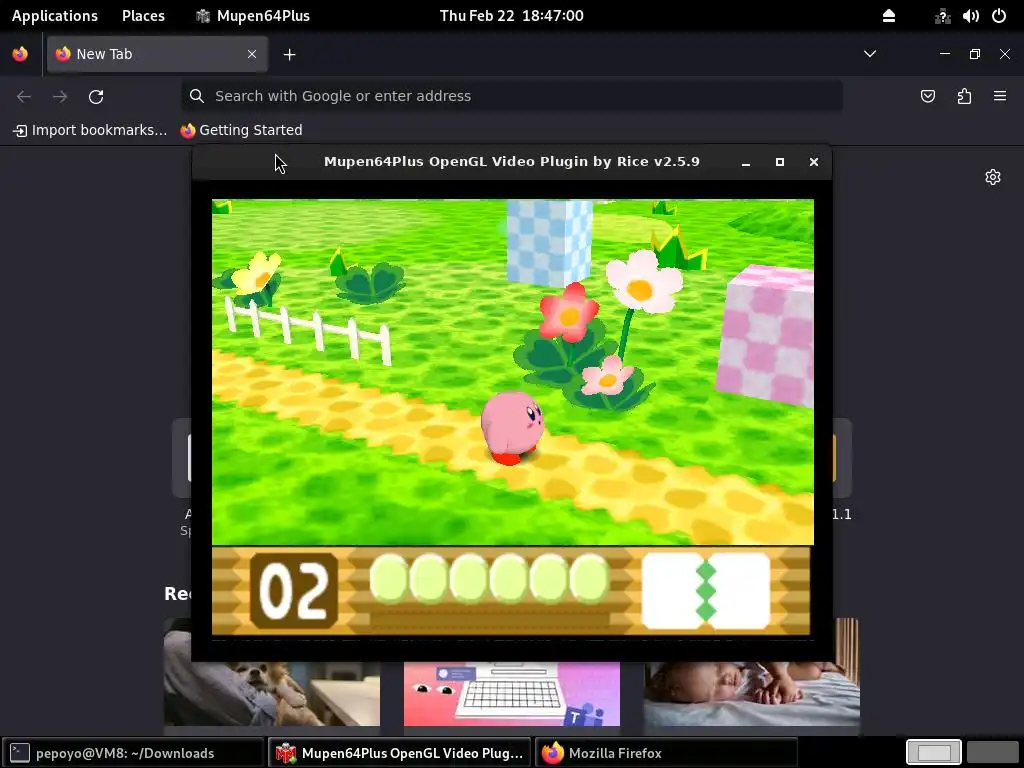Switch to the first workspace in switcher
1024x768 pixels.
tap(934, 752)
